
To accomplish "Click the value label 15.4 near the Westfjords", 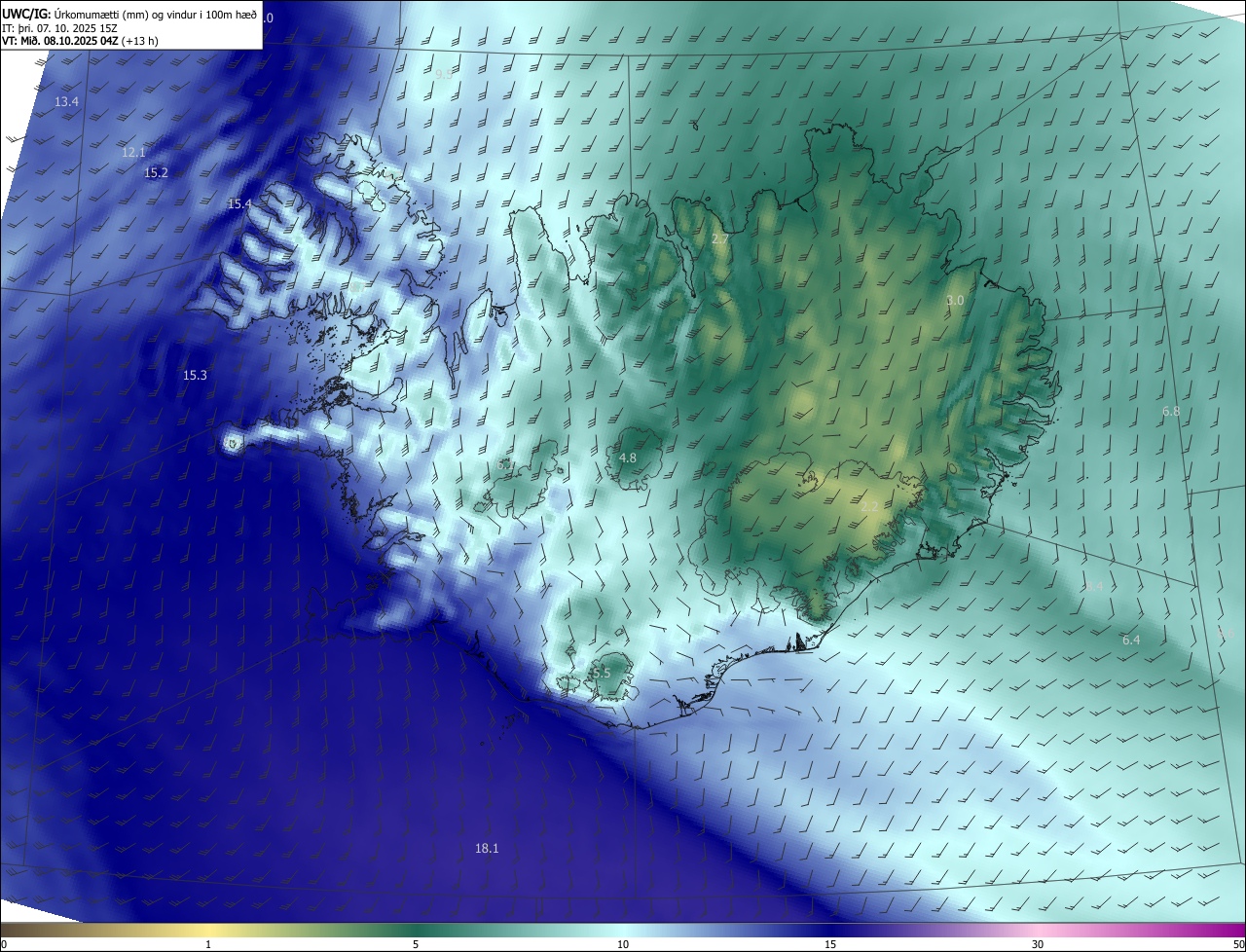I will point(239,203).
